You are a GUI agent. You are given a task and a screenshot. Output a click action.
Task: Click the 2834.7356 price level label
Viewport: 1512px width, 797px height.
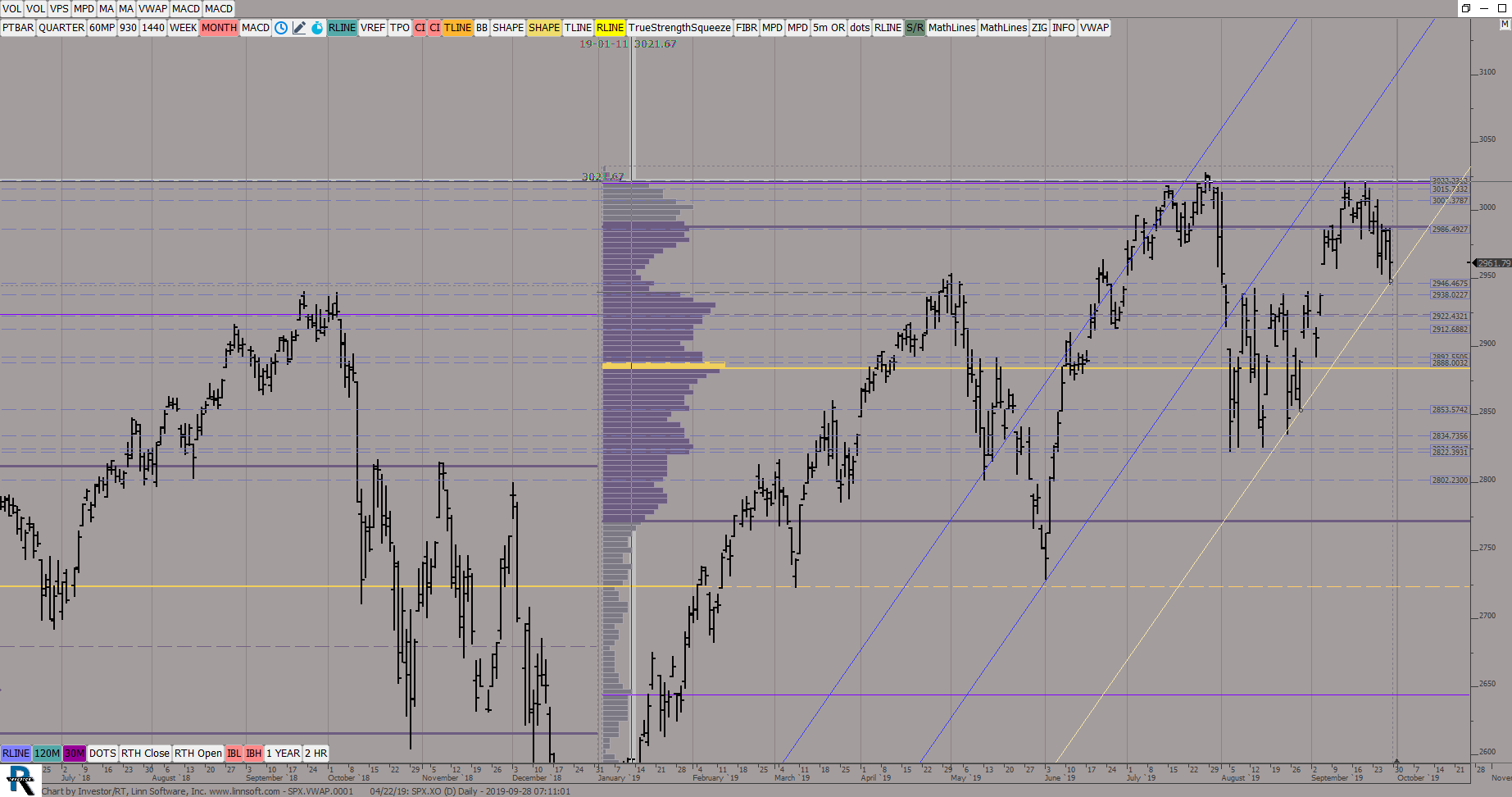pyautogui.click(x=1450, y=436)
